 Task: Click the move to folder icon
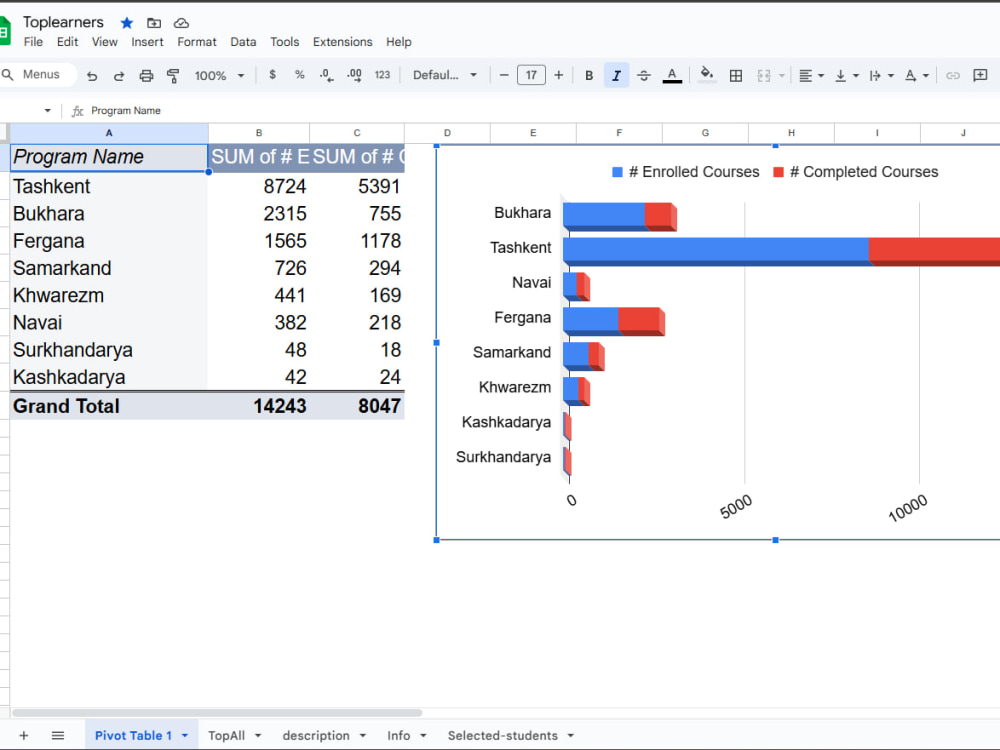(x=154, y=23)
